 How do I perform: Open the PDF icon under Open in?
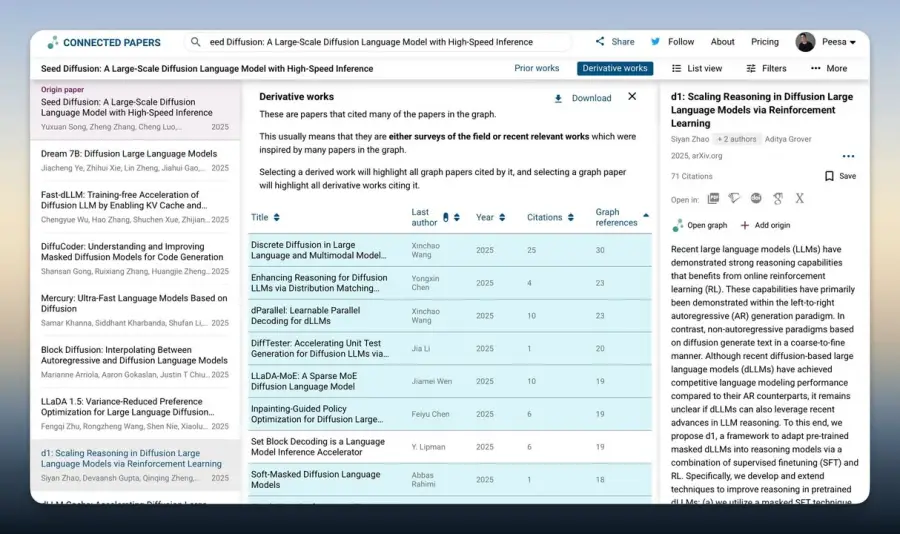click(x=713, y=199)
